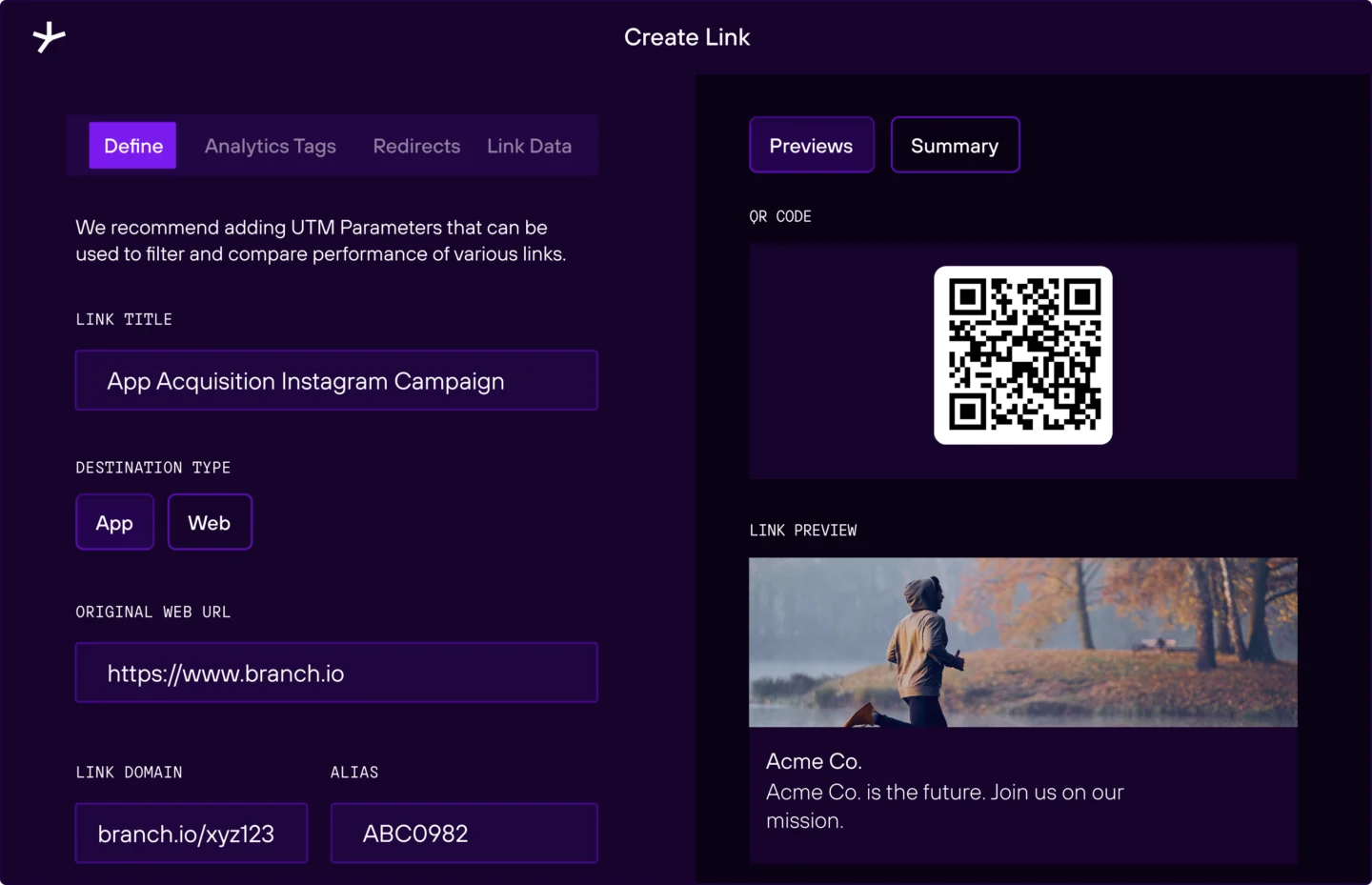Image resolution: width=1372 pixels, height=885 pixels.
Task: Click the QR CODE section label
Action: click(779, 216)
